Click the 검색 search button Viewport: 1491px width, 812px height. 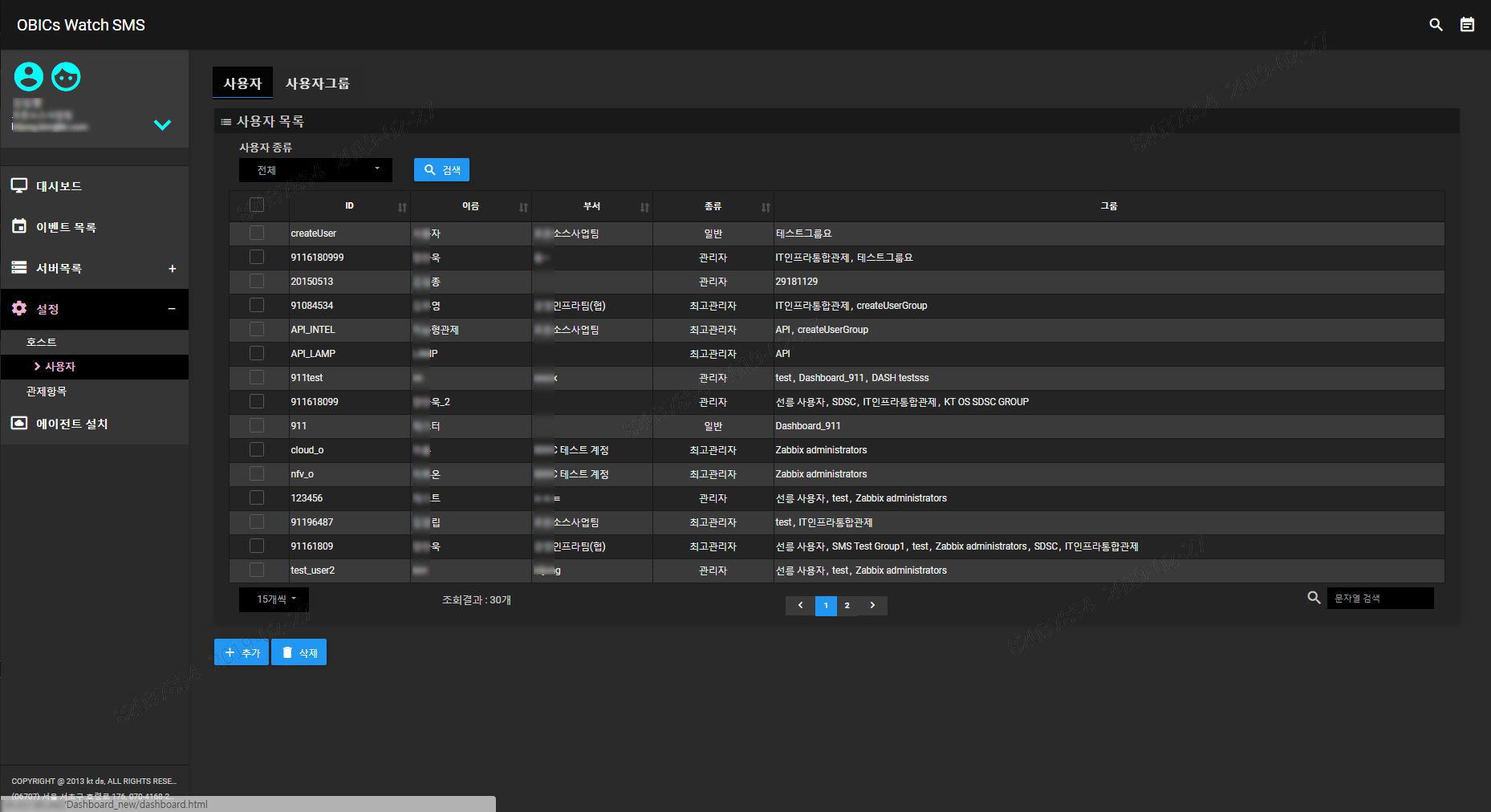tap(441, 170)
